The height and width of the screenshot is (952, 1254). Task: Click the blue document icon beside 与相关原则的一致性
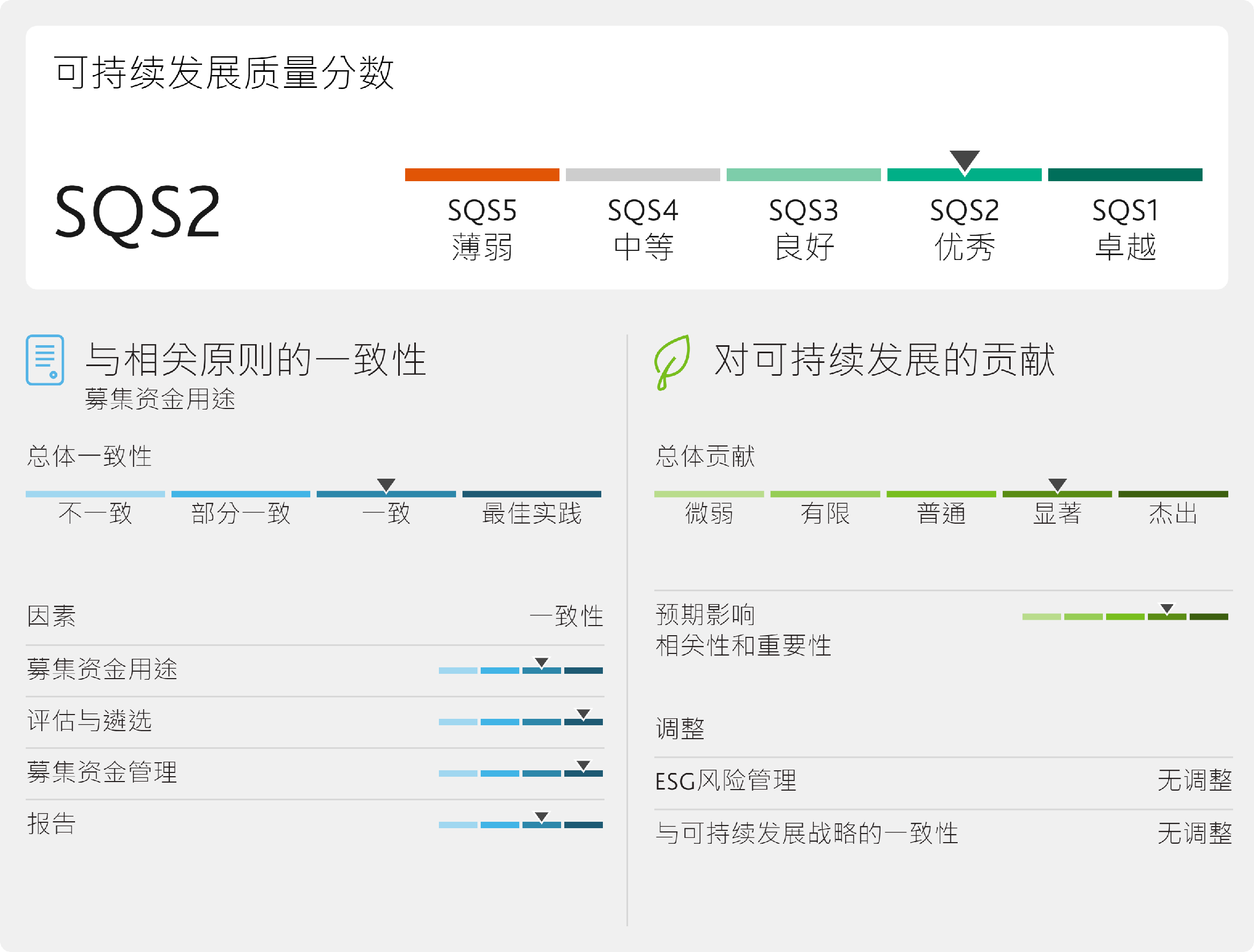pyautogui.click(x=45, y=360)
